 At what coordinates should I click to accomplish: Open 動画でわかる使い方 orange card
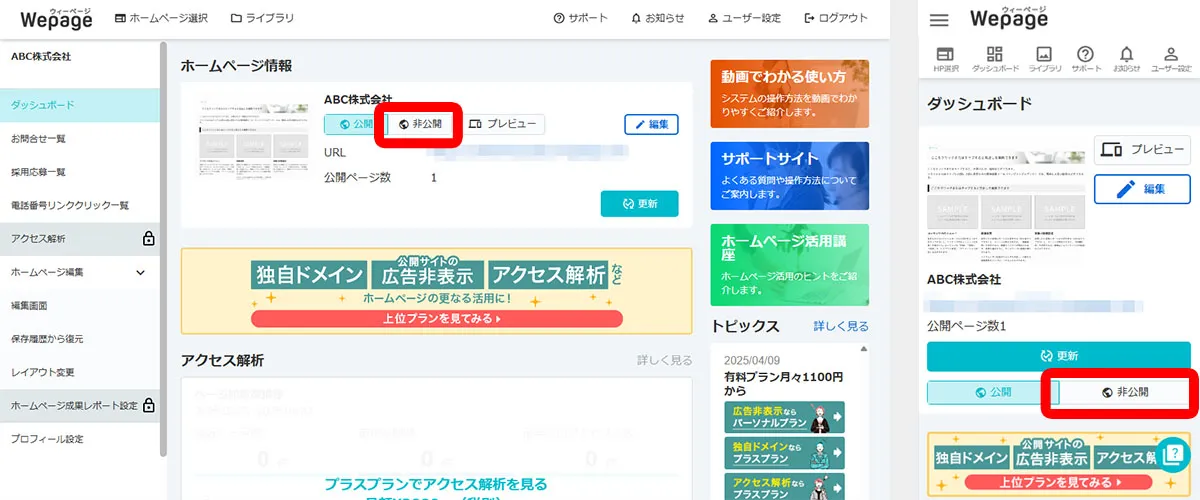789,93
